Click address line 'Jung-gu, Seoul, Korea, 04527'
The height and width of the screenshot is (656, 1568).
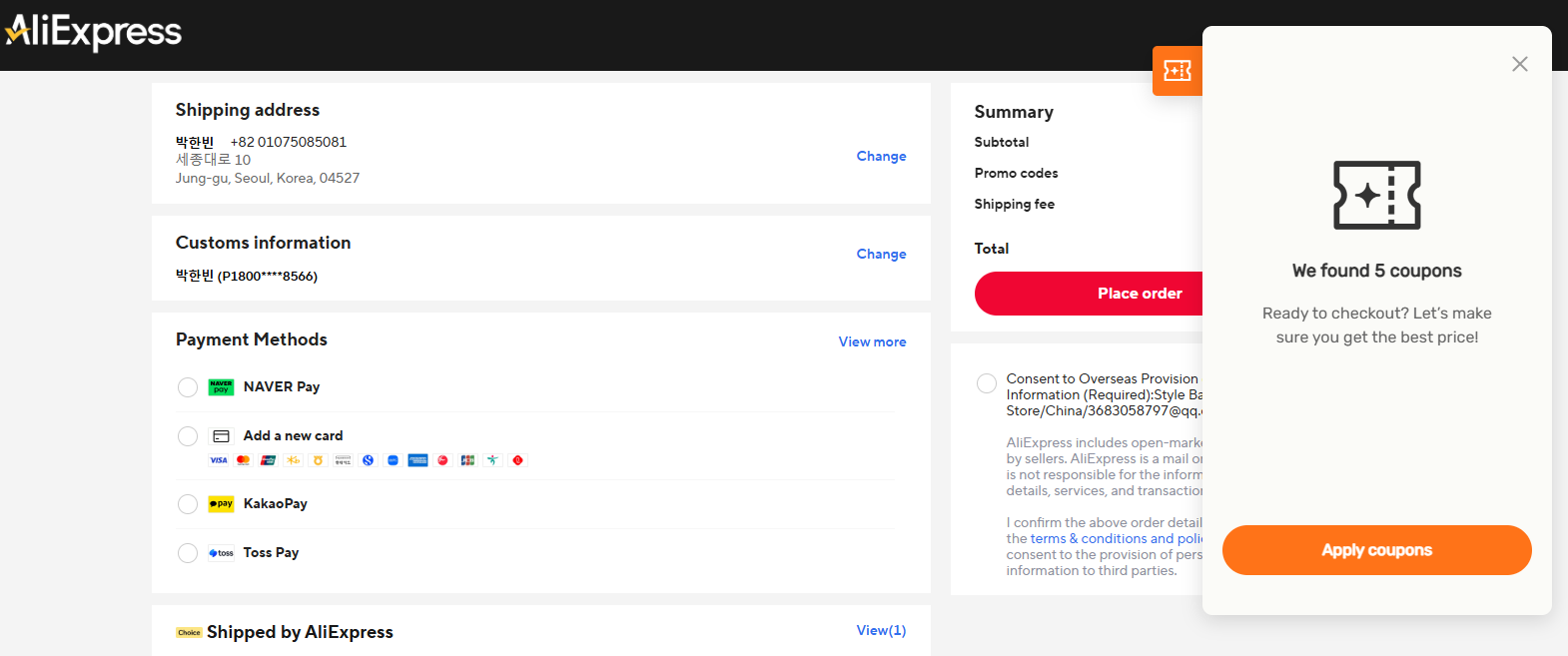pos(268,178)
